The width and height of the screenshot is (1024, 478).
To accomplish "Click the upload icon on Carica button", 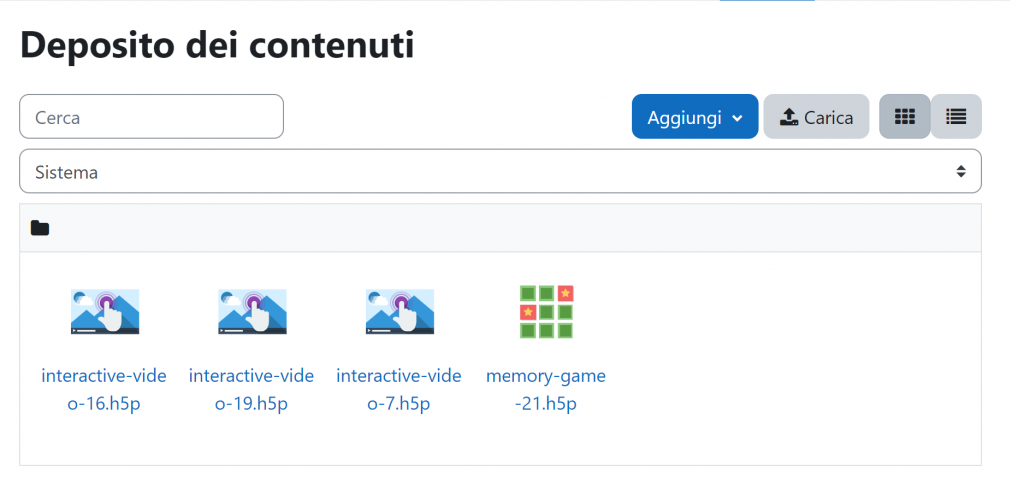I will pos(789,117).
